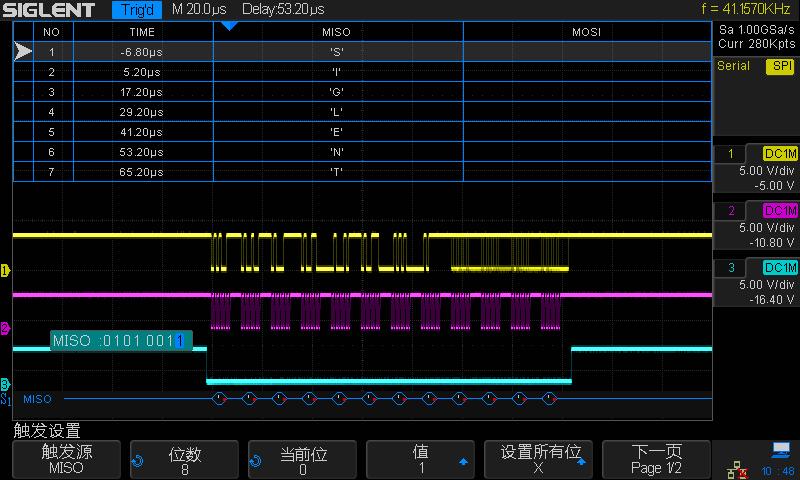Screen dimensions: 800x480
Task: Click the rotary knob icon on 位数
Action: (x=138, y=461)
